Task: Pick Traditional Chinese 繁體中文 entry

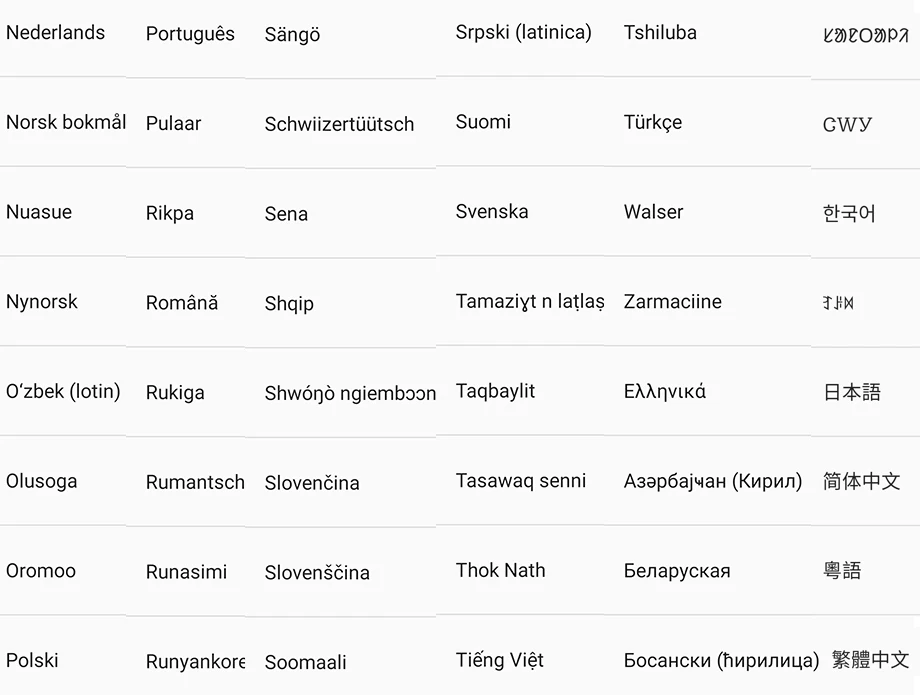Action: [x=870, y=660]
